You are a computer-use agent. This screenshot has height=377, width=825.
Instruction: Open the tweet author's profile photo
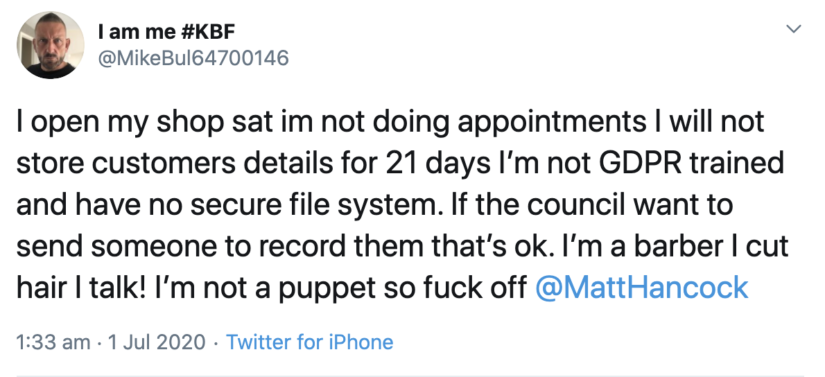(51, 45)
